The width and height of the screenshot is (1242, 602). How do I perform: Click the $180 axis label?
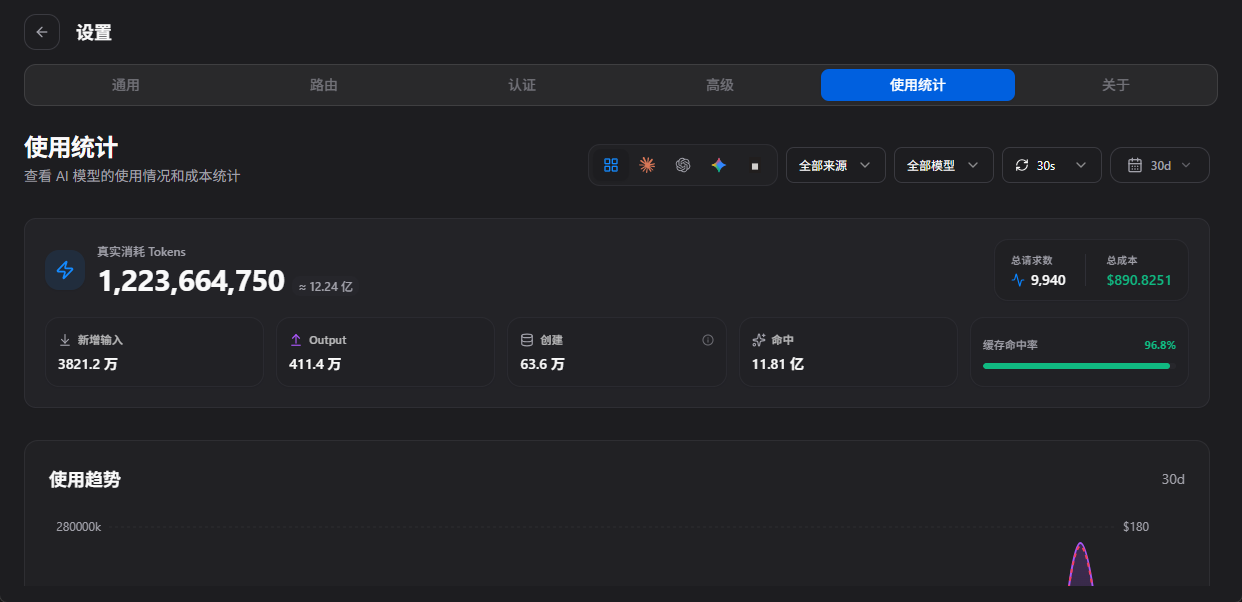(1136, 526)
